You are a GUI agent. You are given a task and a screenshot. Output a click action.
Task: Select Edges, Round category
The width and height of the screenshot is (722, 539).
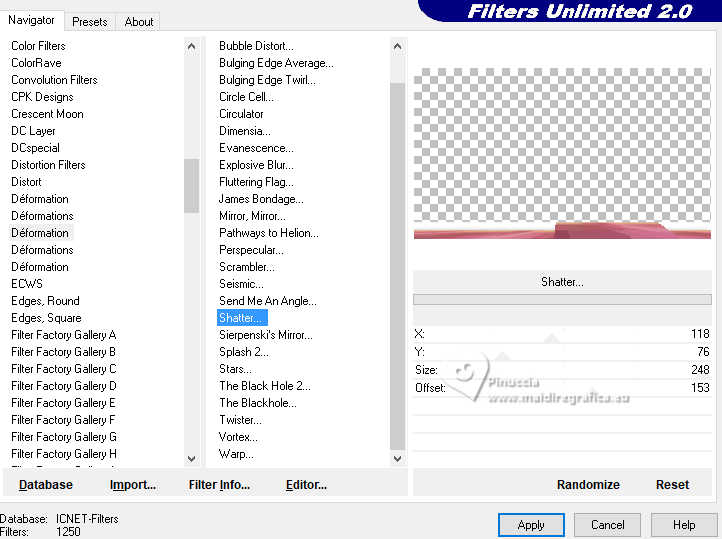pyautogui.click(x=45, y=301)
